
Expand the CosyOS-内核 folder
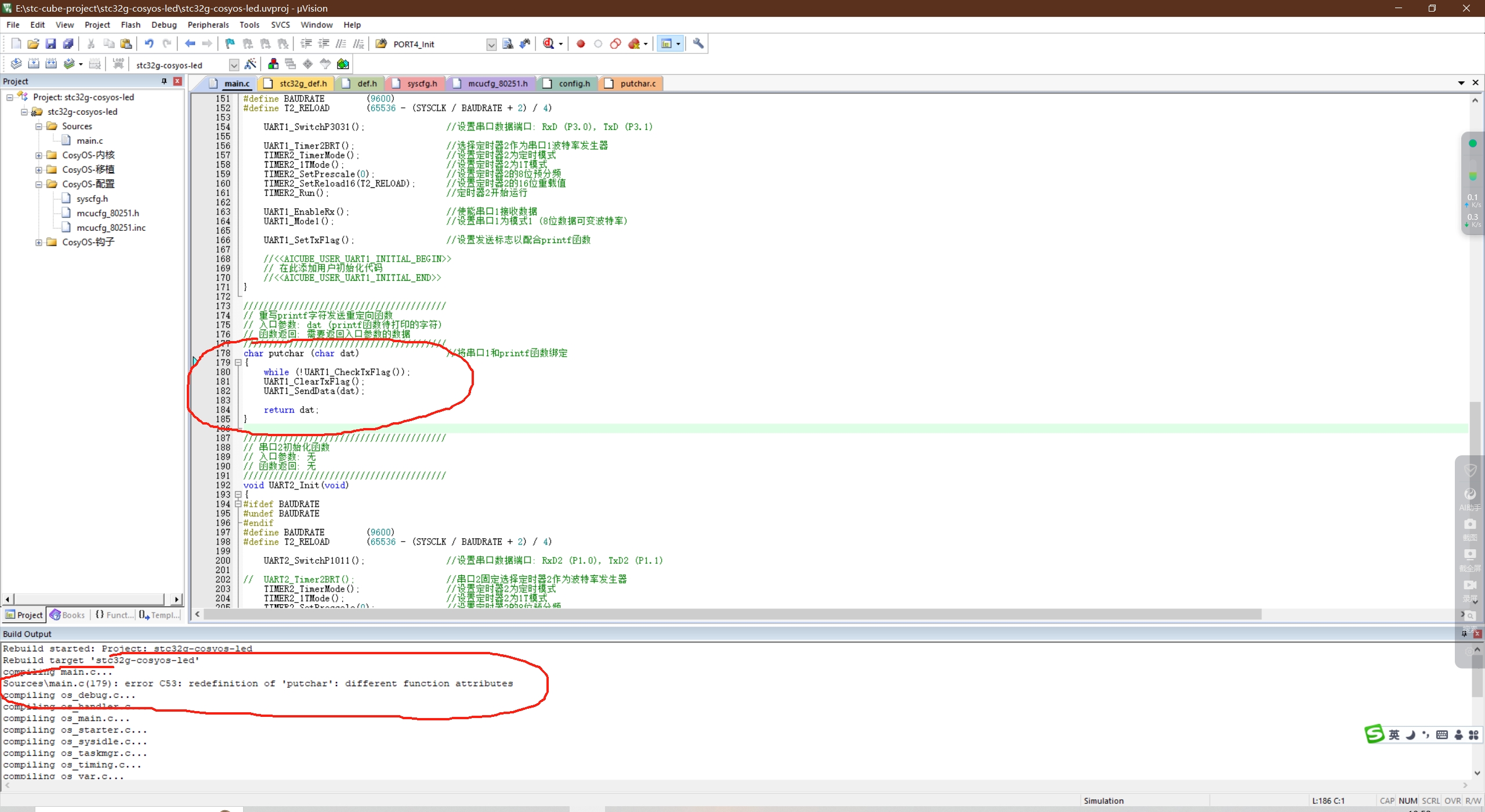(39, 155)
